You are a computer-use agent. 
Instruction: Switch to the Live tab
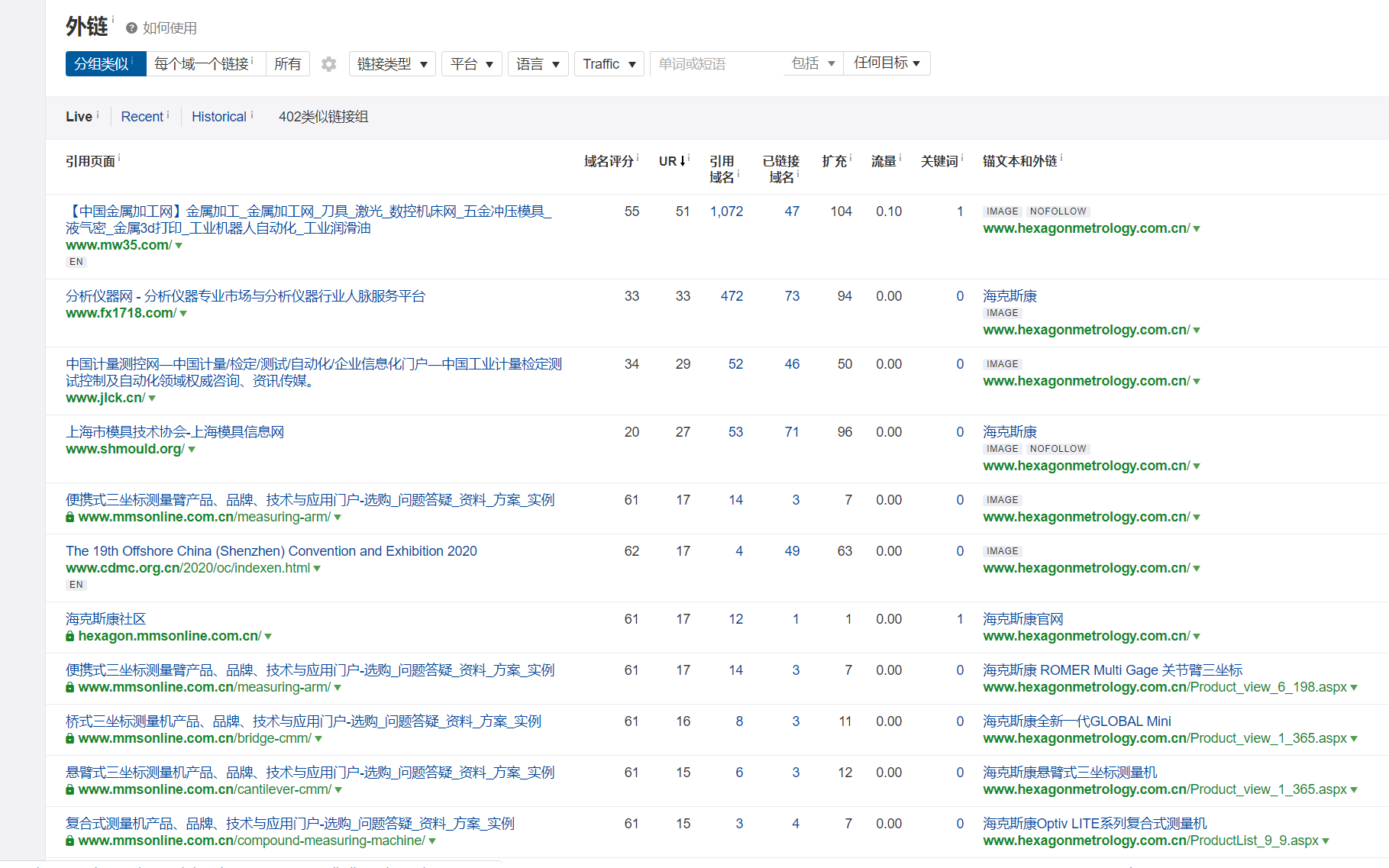(79, 117)
